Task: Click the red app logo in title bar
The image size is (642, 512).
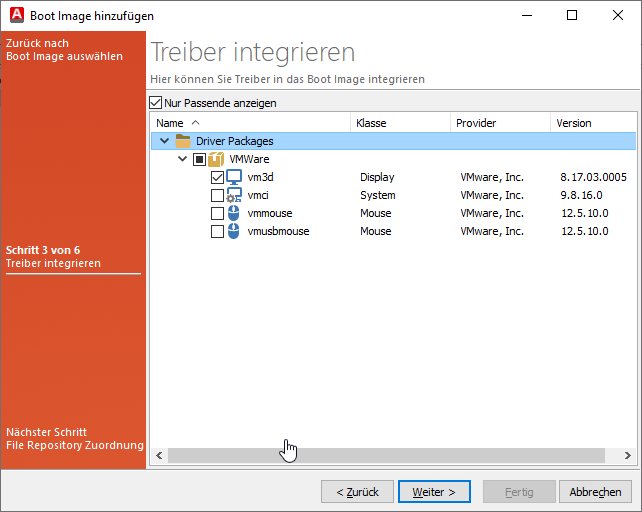Action: [17, 15]
